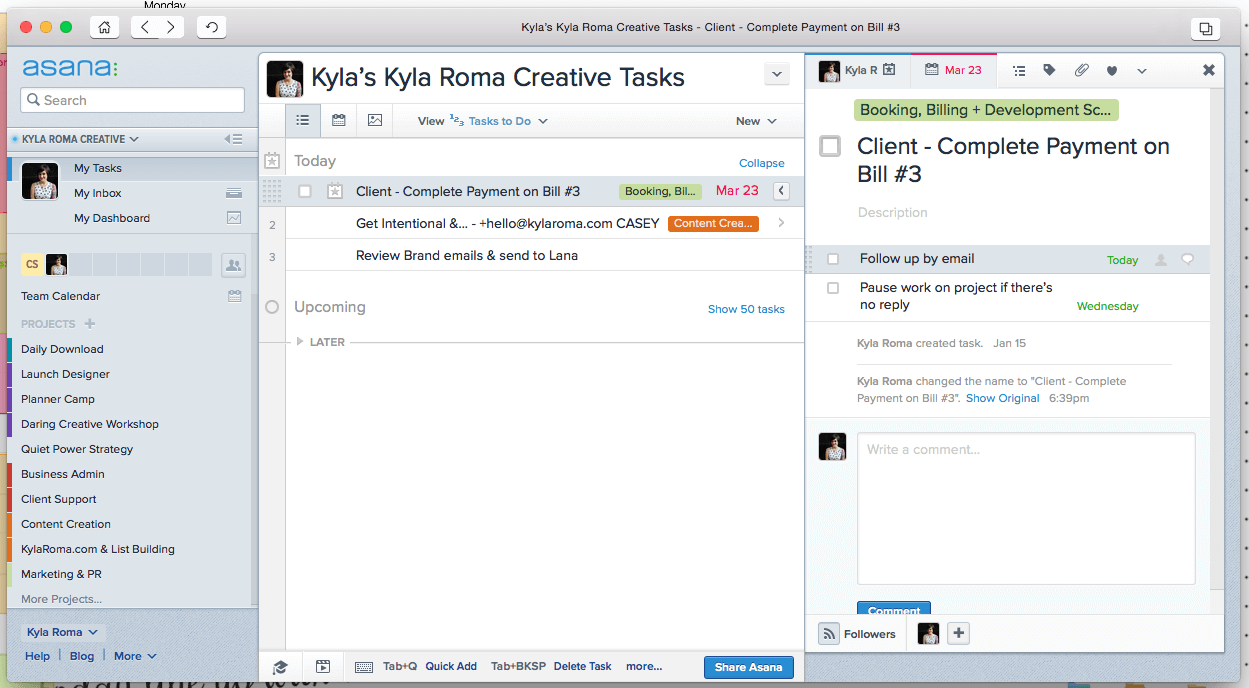Open the calendar icon next to Team Calendar
Screen dimensions: 1249x688
(x=234, y=296)
